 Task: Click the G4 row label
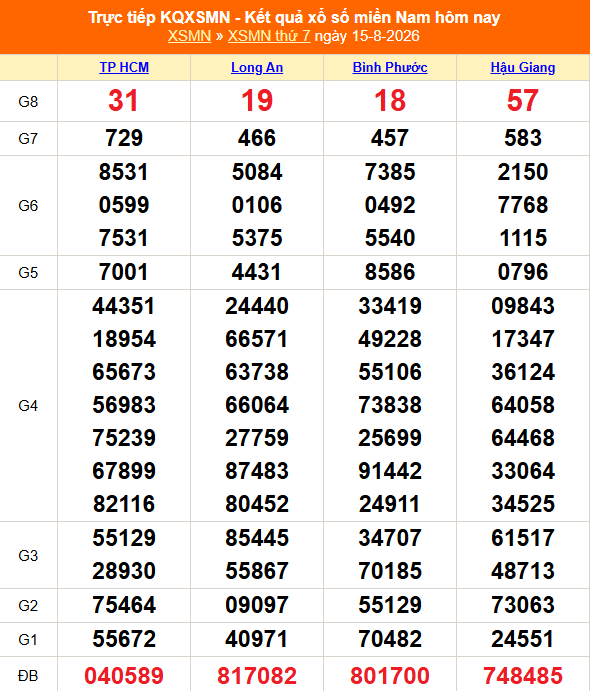pyautogui.click(x=28, y=405)
